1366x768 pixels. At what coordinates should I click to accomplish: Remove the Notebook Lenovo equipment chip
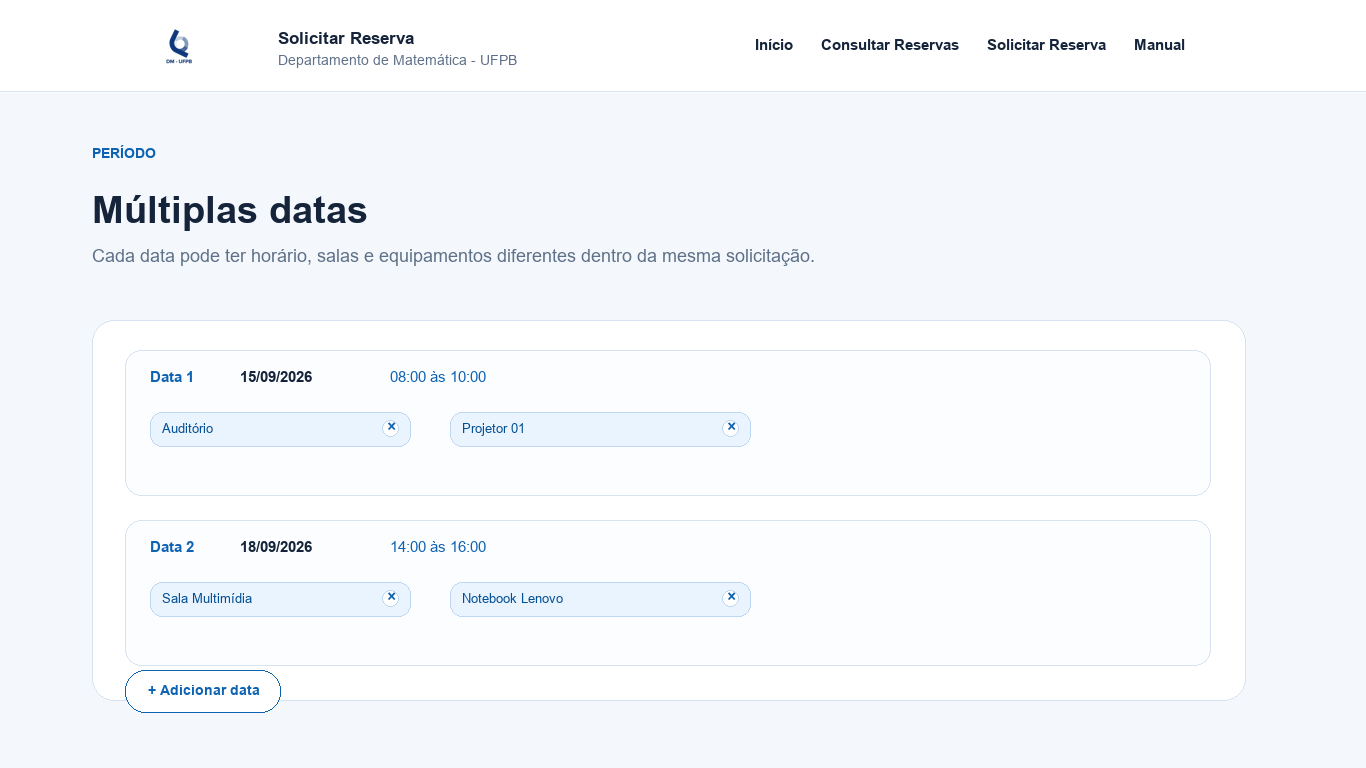coord(731,597)
